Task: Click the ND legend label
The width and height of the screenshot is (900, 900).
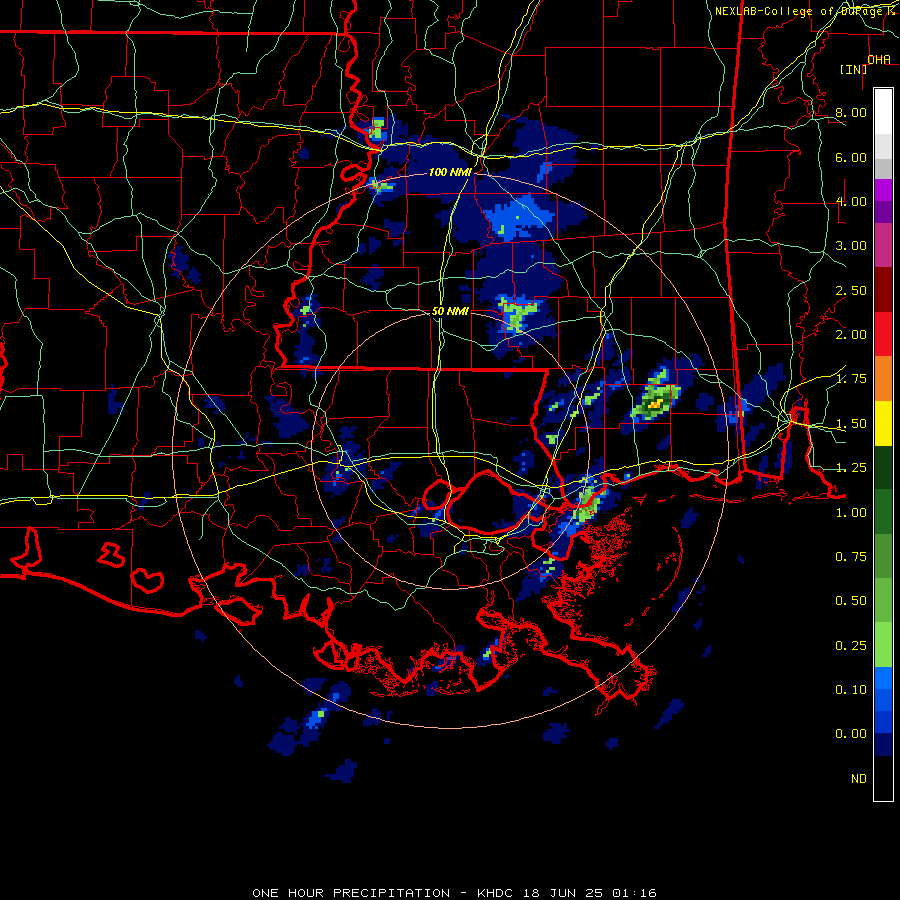Action: (x=859, y=779)
